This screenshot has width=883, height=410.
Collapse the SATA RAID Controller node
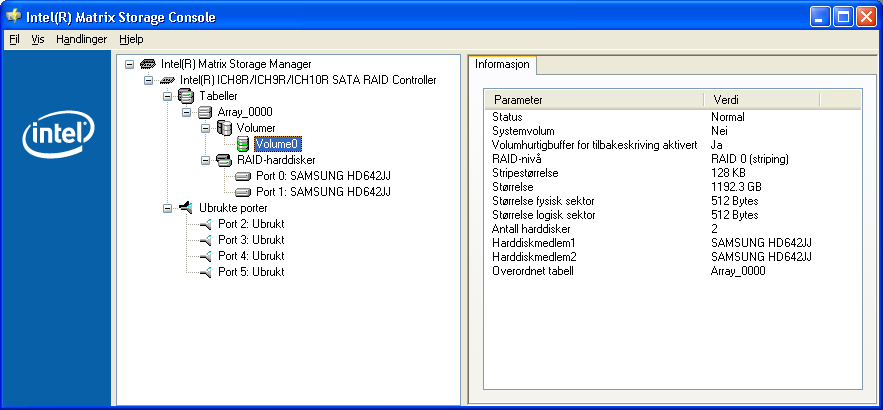click(x=148, y=81)
